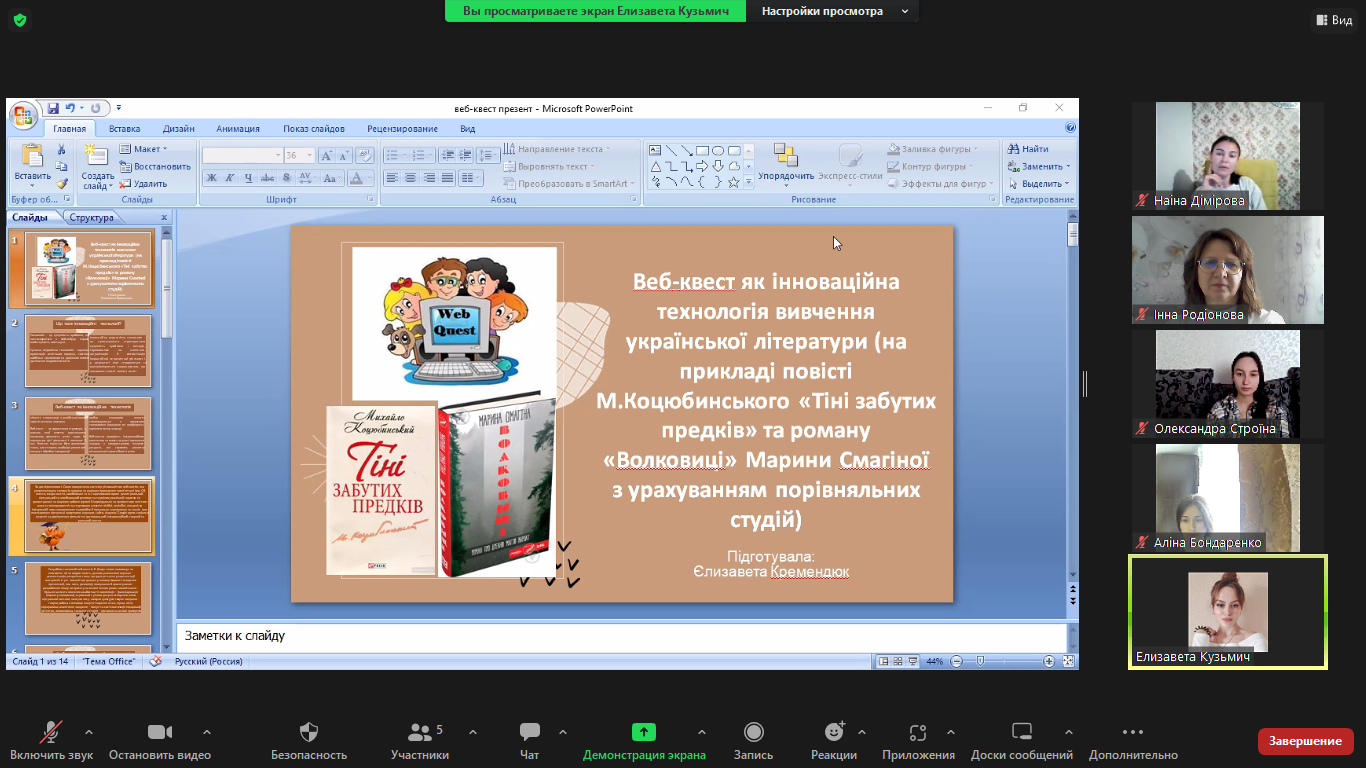The image size is (1366, 768).
Task: Open the Чат chat panel
Action: tap(530, 733)
